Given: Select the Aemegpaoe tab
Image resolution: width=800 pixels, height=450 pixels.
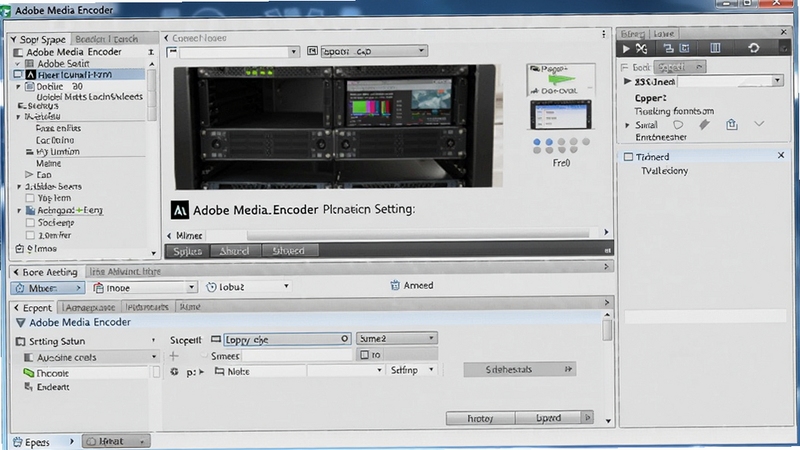Looking at the screenshot, I should point(89,307).
